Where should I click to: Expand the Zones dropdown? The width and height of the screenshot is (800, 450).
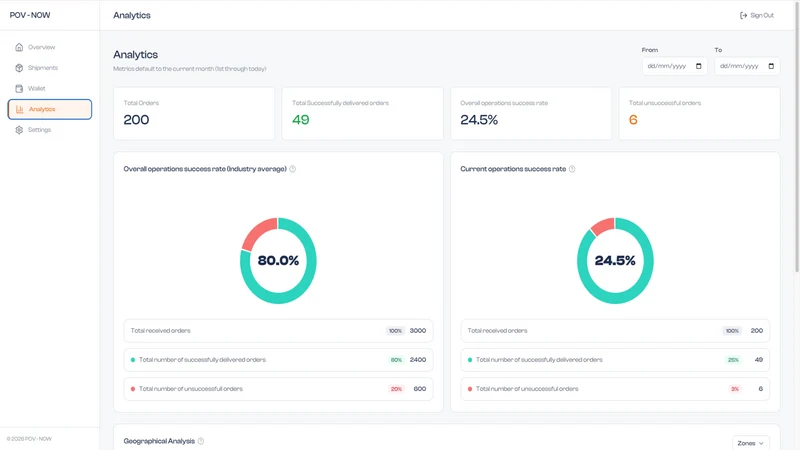[751, 443]
